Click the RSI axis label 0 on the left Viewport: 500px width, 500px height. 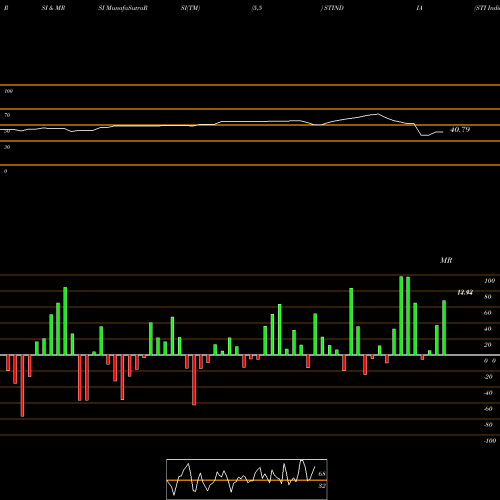pyautogui.click(x=5, y=171)
